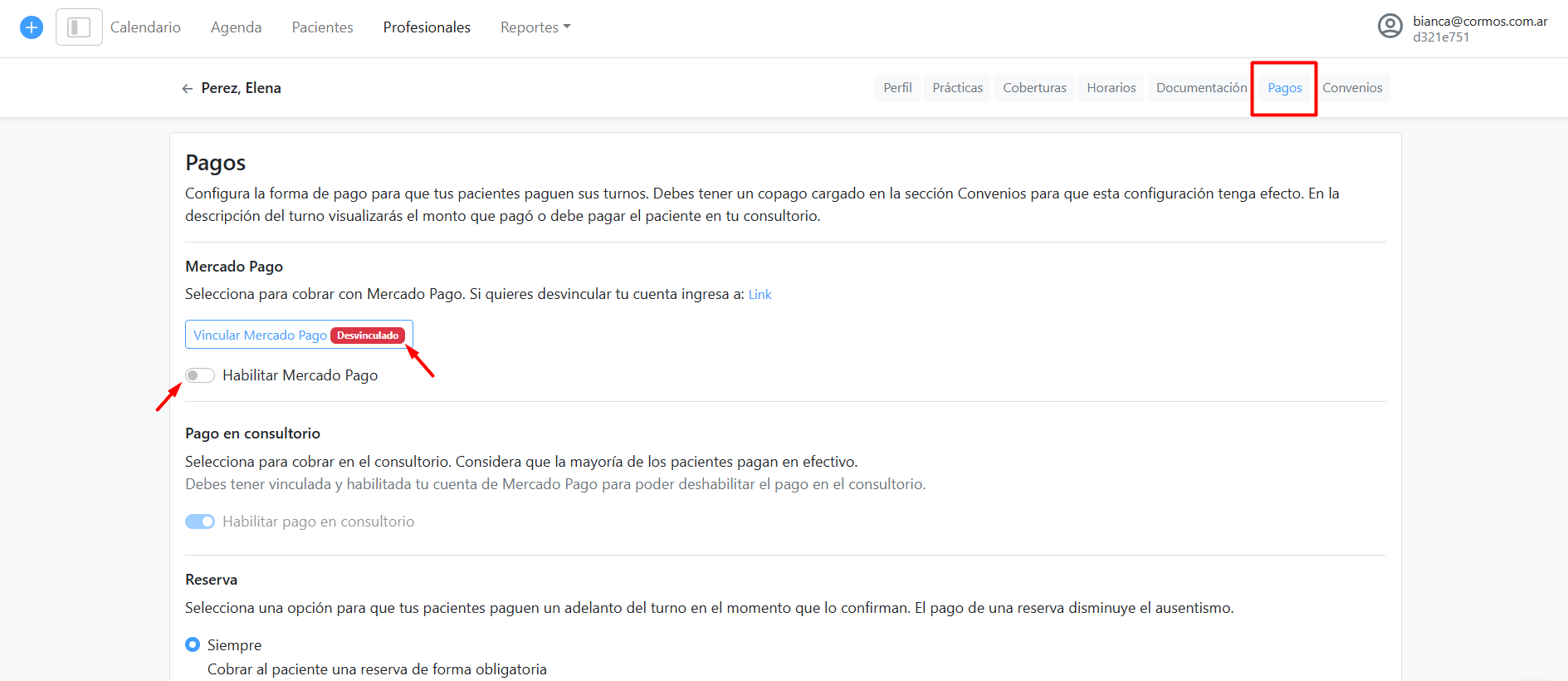Viewport: 1568px width, 681px height.
Task: Click the account ID d321e751
Action: (x=1441, y=37)
